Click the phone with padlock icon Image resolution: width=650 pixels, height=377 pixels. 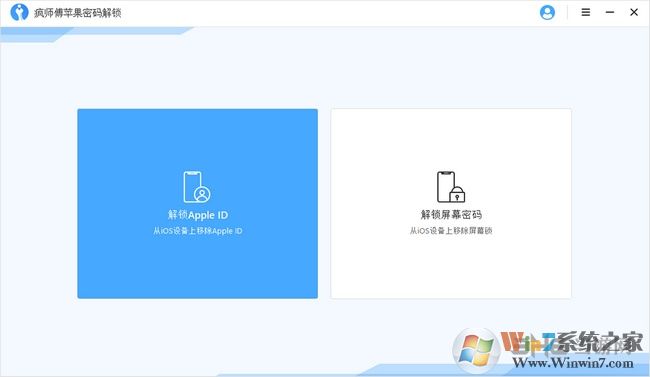(x=451, y=187)
